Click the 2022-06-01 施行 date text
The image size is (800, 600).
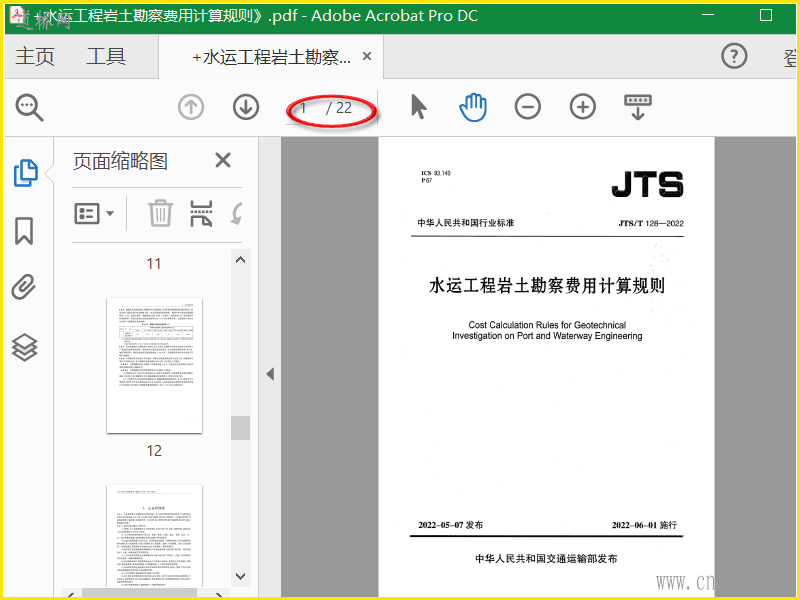pyautogui.click(x=644, y=525)
